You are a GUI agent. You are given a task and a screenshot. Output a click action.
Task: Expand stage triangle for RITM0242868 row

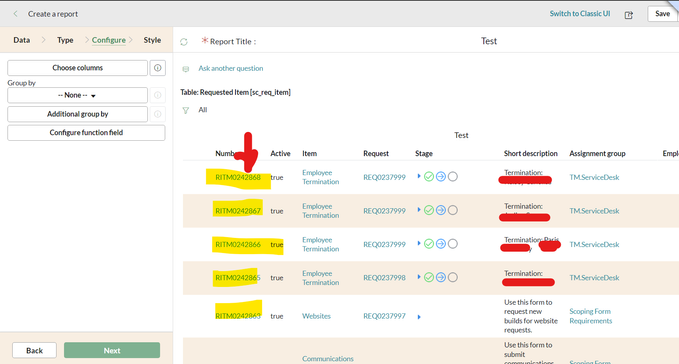[x=419, y=176]
